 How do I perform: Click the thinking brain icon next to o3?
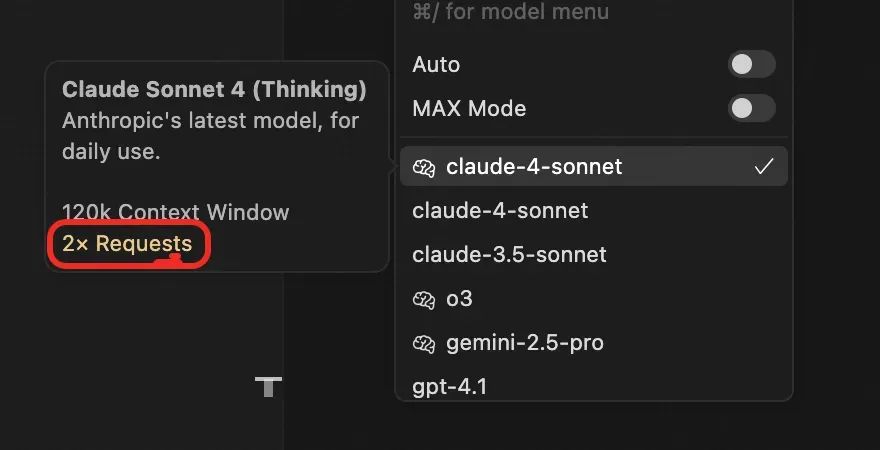[x=424, y=299]
